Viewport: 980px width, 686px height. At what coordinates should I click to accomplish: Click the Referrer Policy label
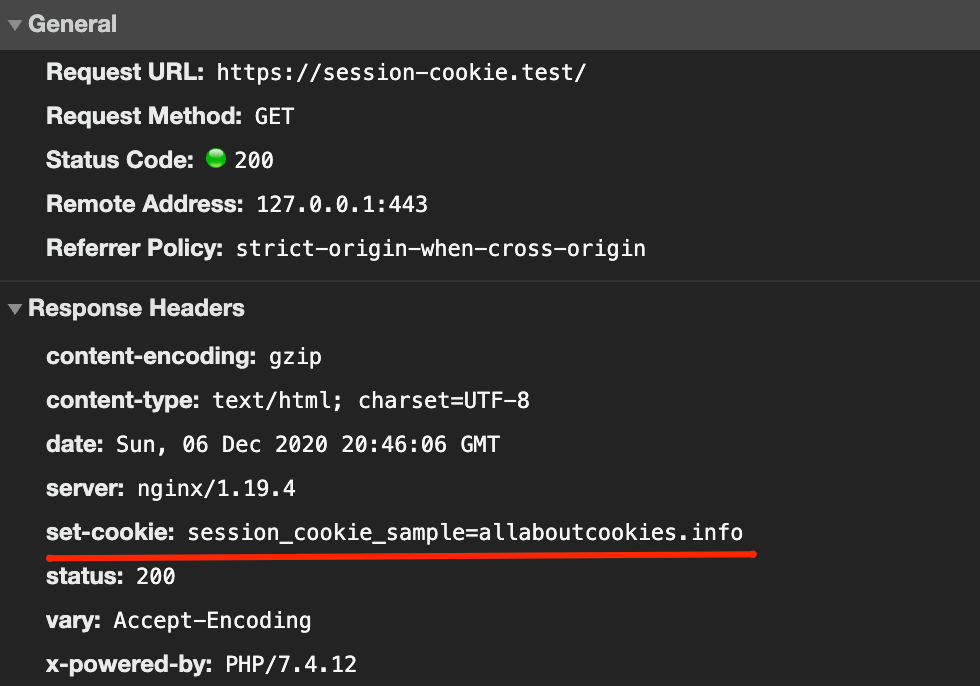pos(135,248)
